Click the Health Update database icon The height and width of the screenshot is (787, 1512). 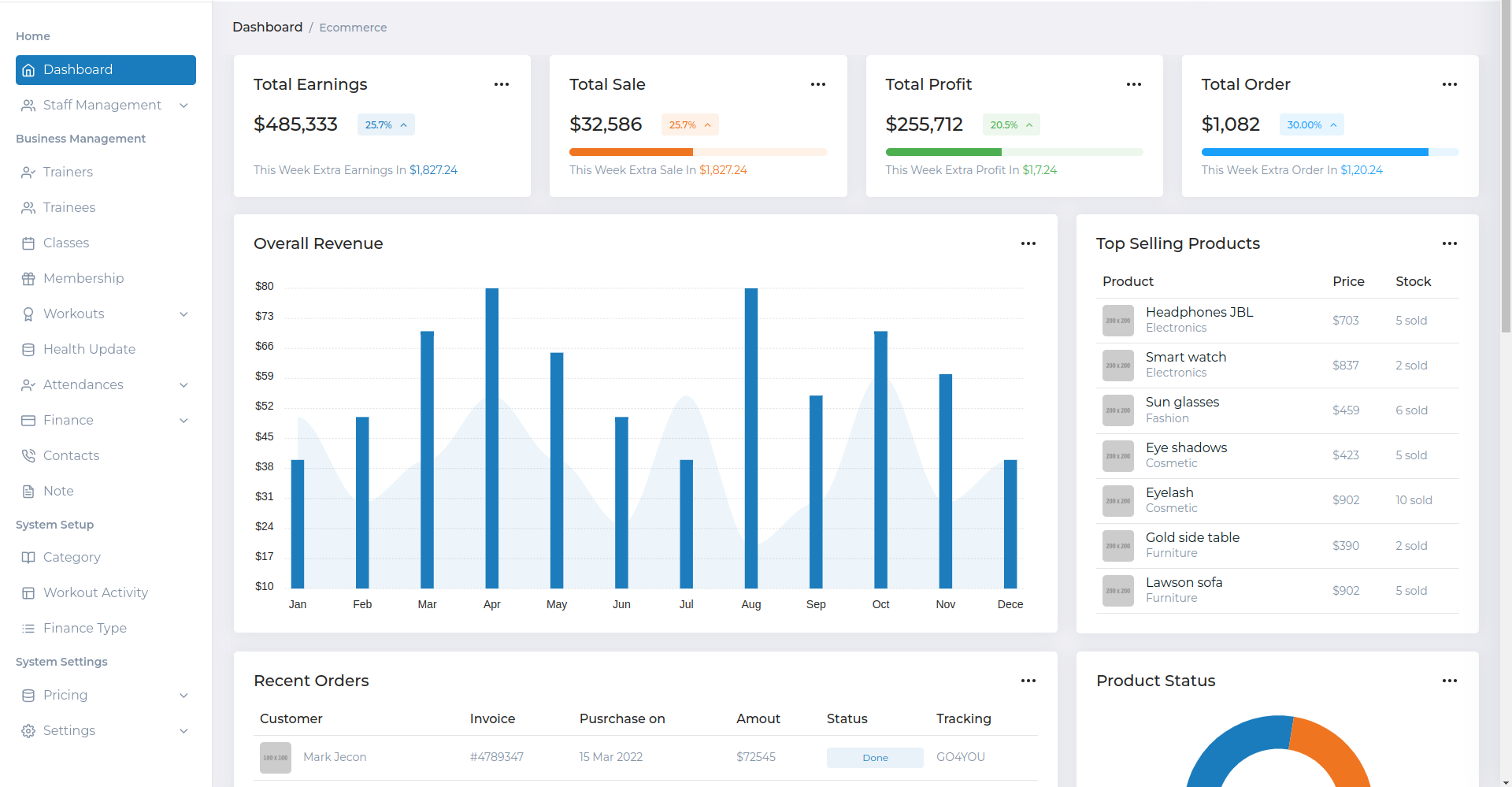point(28,350)
